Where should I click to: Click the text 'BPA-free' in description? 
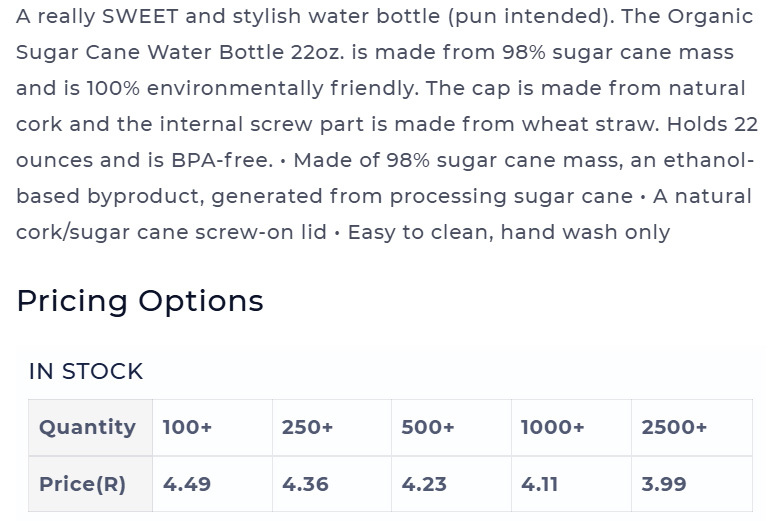tap(222, 160)
